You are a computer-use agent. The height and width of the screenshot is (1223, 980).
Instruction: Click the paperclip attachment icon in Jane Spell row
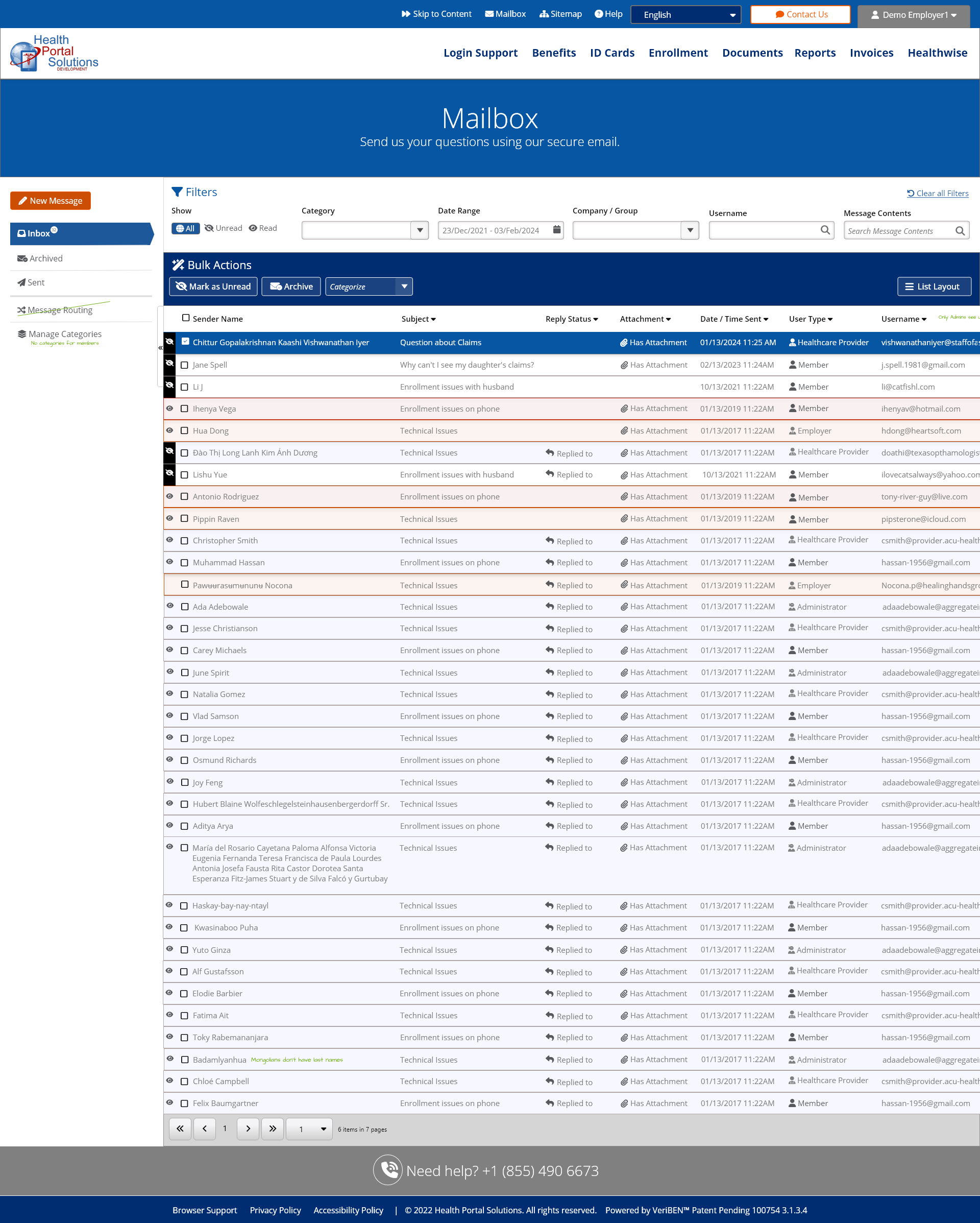(x=624, y=365)
